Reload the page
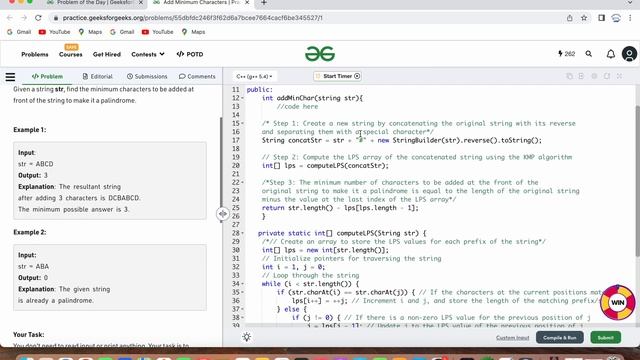This screenshot has height=360, width=640. 38,18
